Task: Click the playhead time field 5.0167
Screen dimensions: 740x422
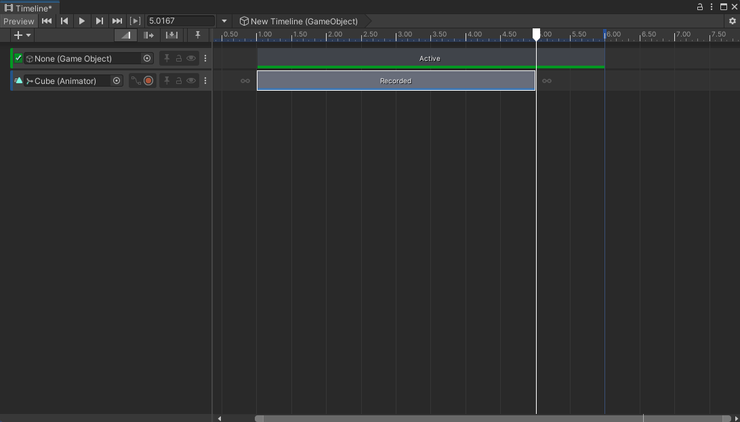Action: 180,21
